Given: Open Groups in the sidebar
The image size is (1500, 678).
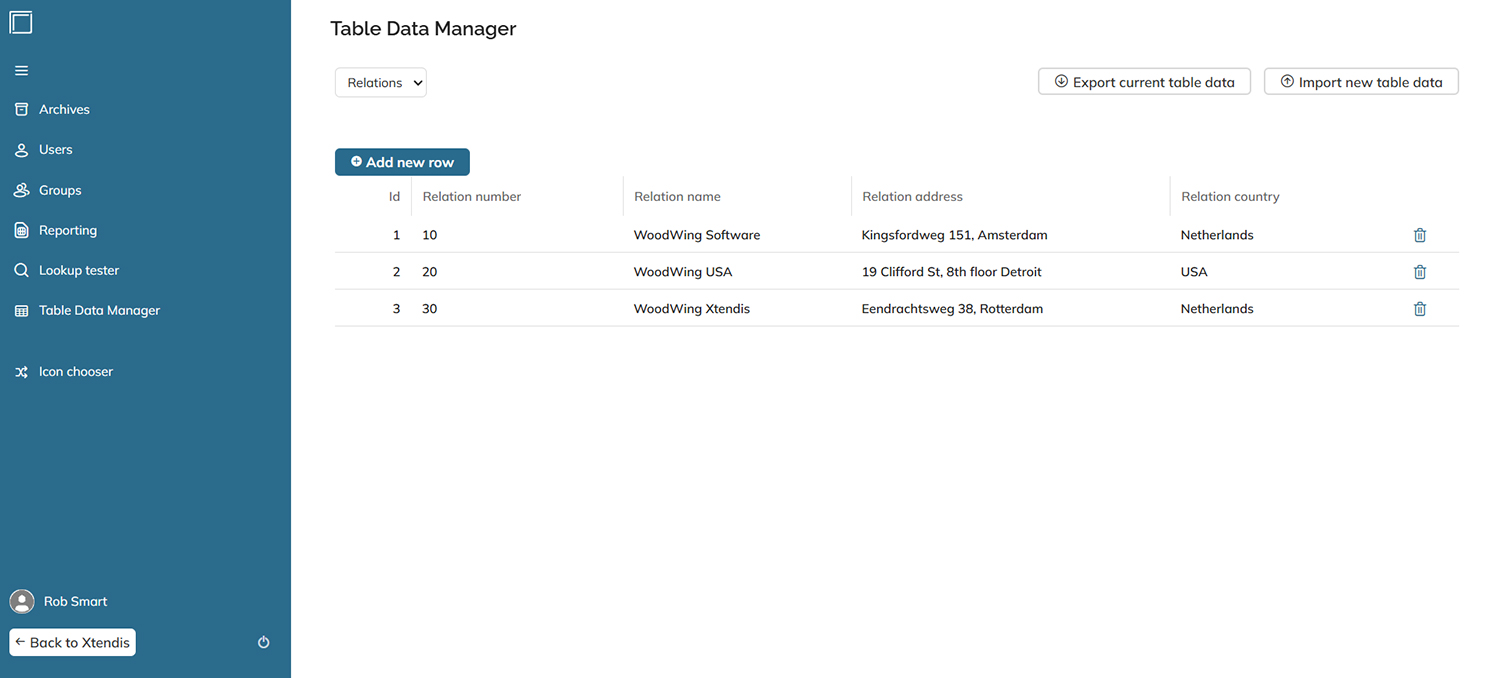Looking at the screenshot, I should coord(60,190).
